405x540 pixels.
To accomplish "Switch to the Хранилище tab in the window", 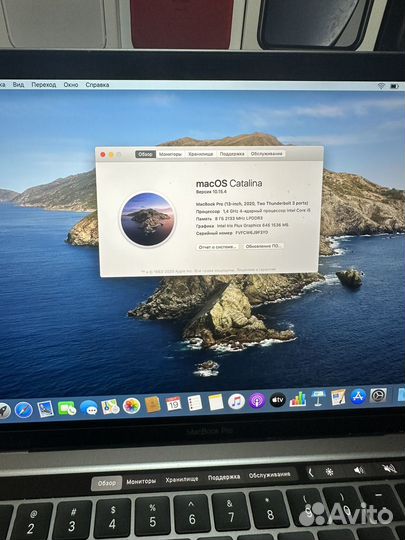I will [x=201, y=154].
